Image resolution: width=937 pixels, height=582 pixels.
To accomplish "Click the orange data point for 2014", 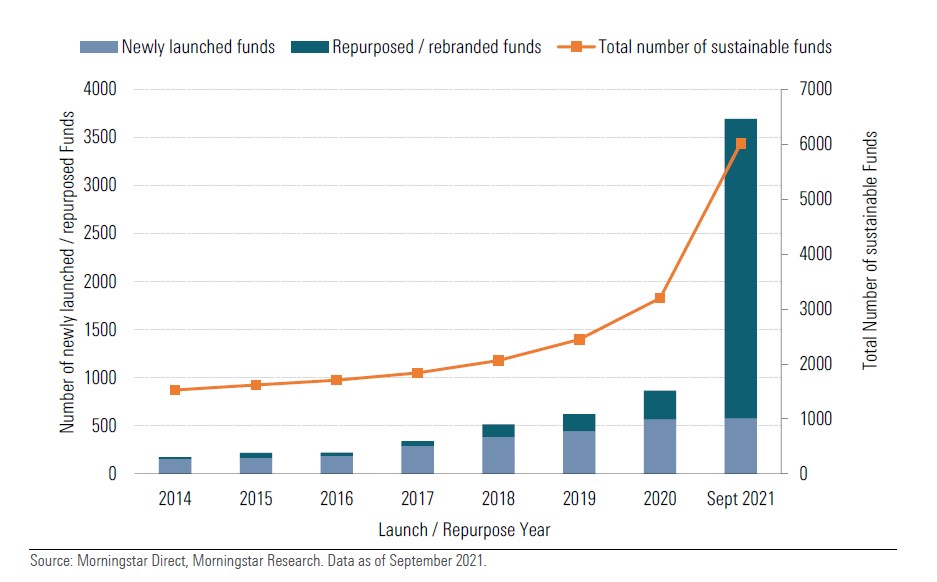I will [x=175, y=390].
